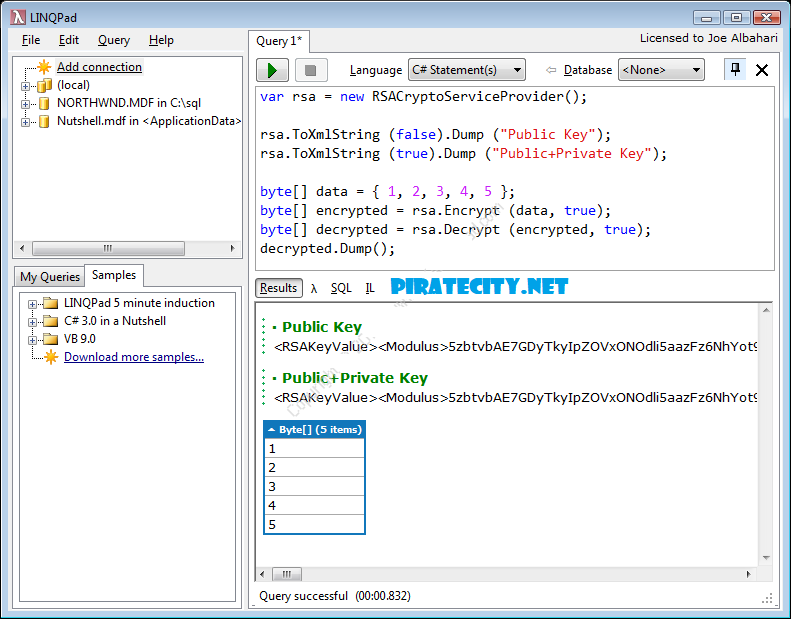791x619 pixels.
Task: Open the Query menu
Action: click(114, 40)
